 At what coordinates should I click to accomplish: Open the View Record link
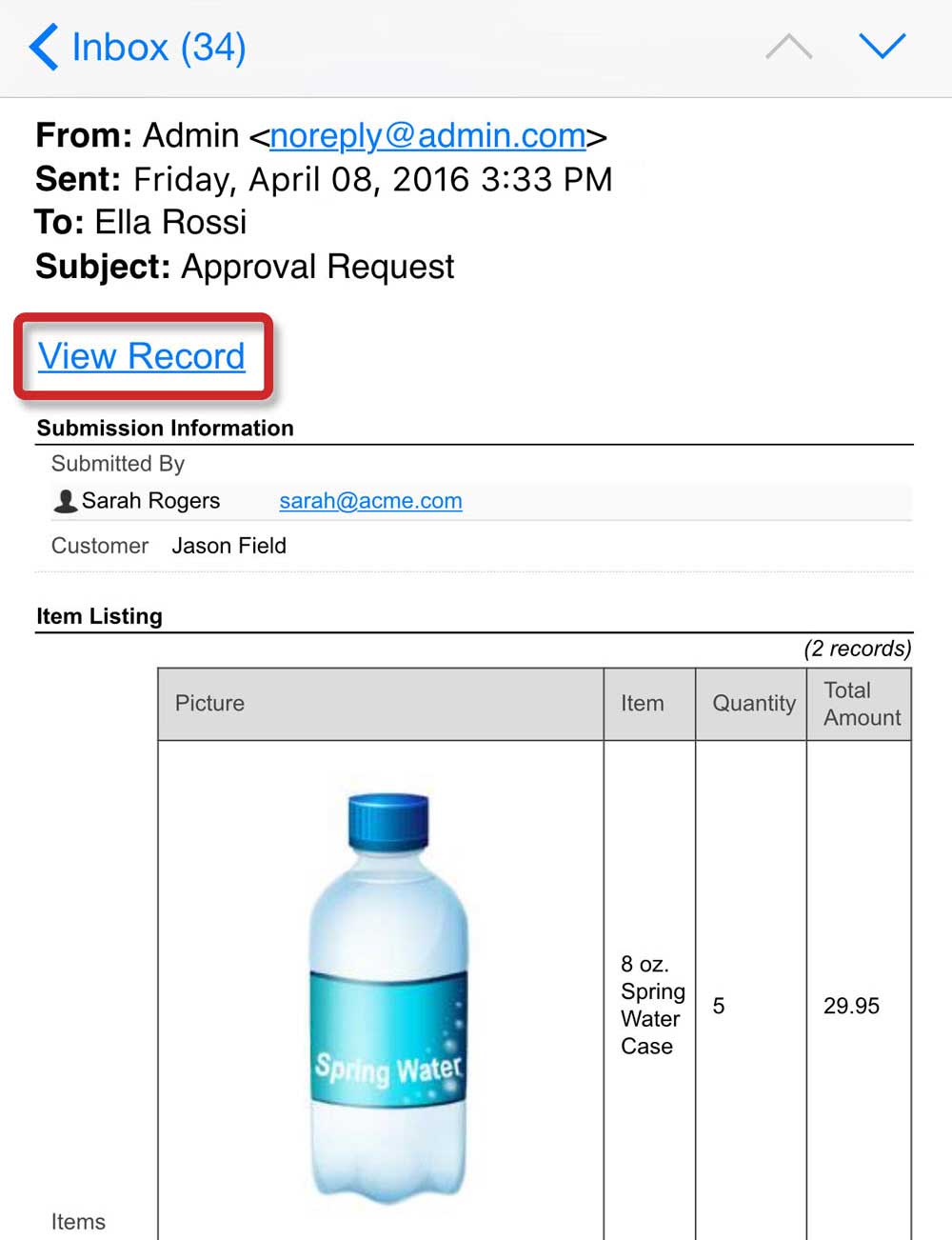142,356
